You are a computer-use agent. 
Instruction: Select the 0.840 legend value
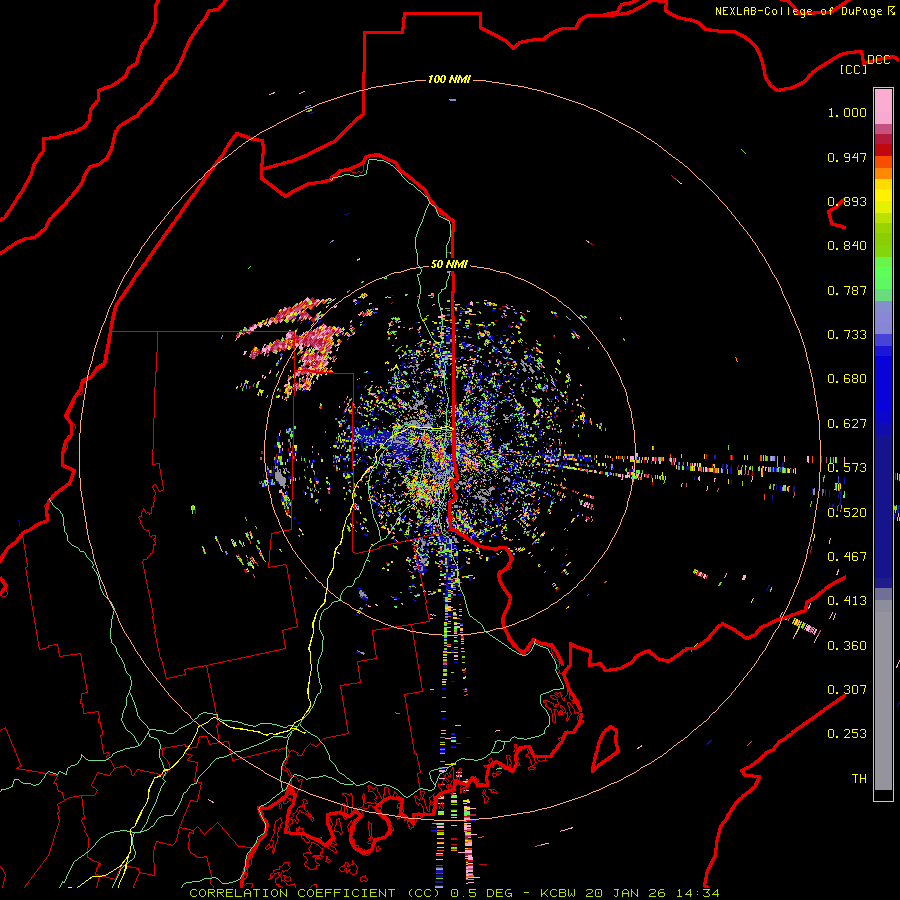tap(847, 246)
